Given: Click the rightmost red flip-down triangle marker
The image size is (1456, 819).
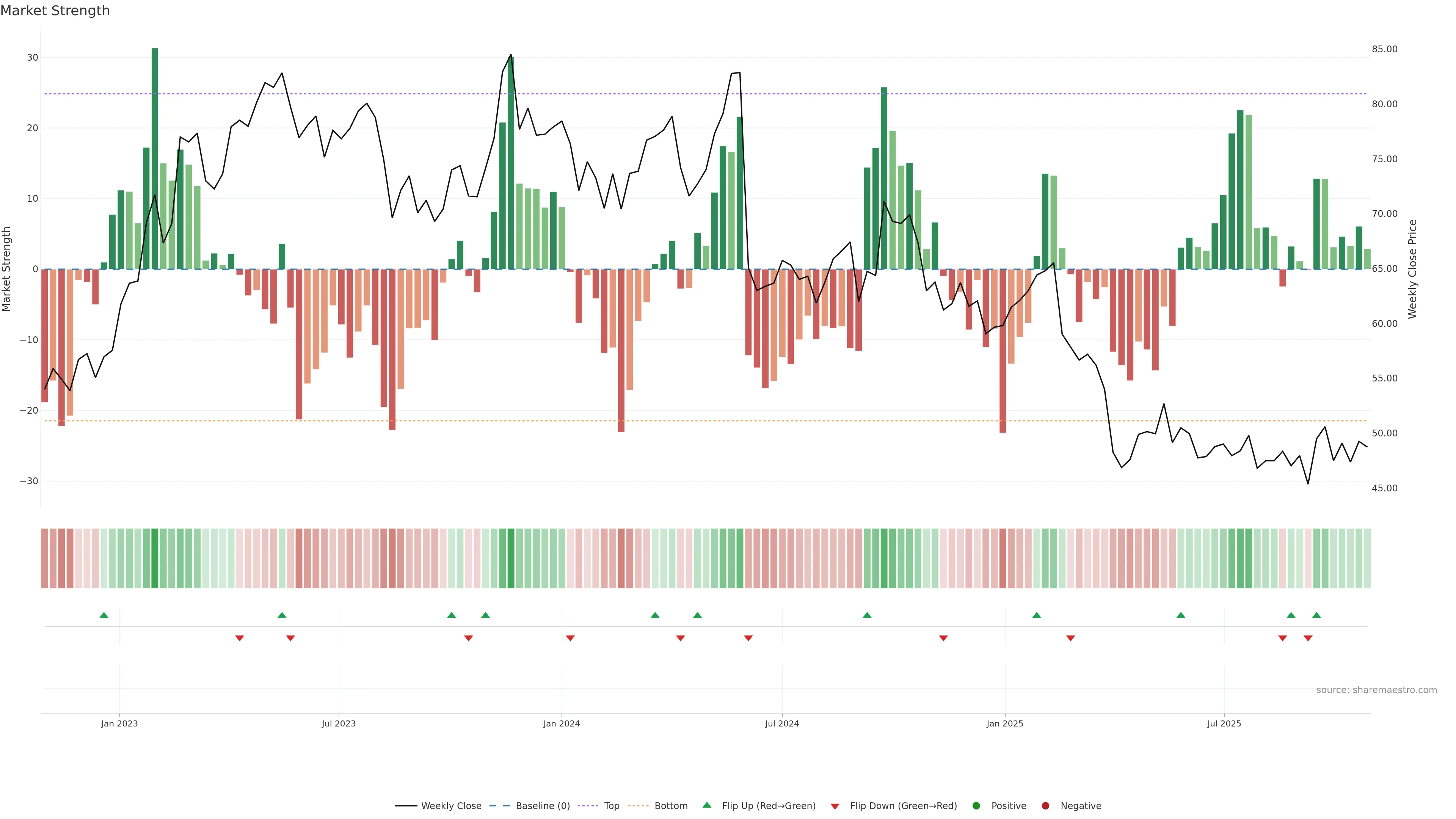Looking at the screenshot, I should coord(1308,638).
